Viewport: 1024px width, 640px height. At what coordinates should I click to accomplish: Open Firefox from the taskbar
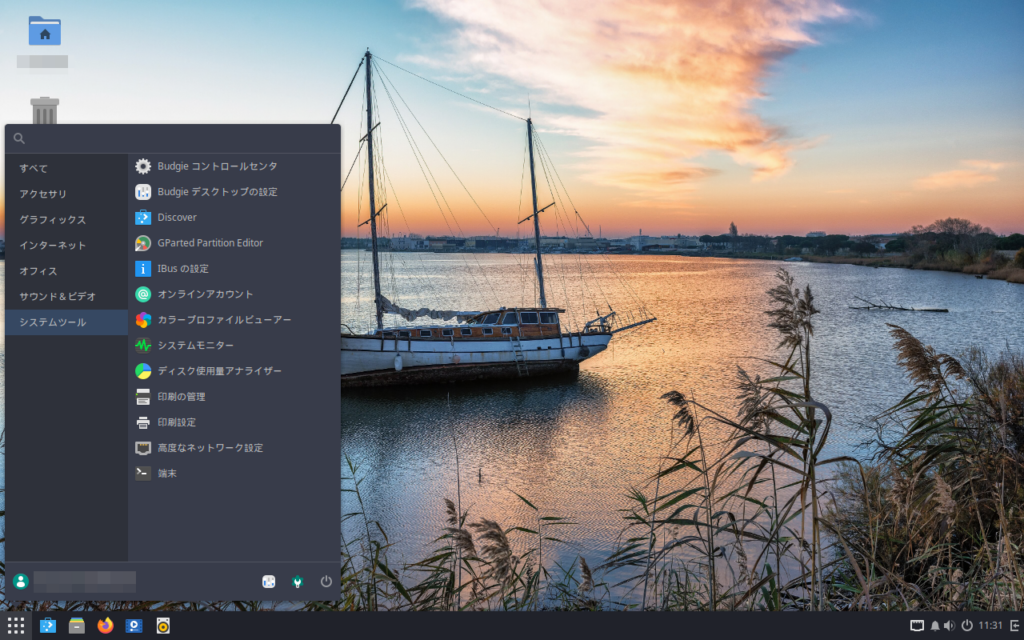point(105,626)
